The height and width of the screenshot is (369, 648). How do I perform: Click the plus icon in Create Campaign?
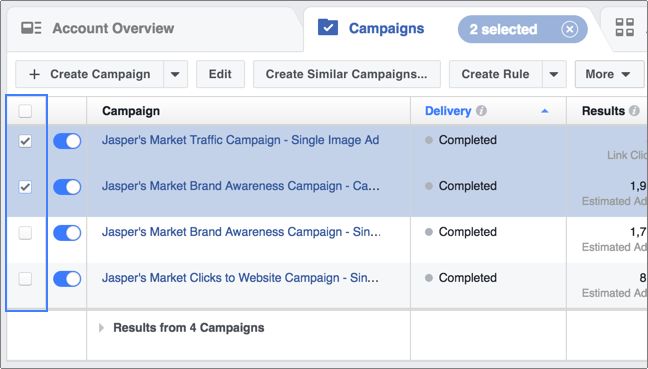tap(35, 74)
